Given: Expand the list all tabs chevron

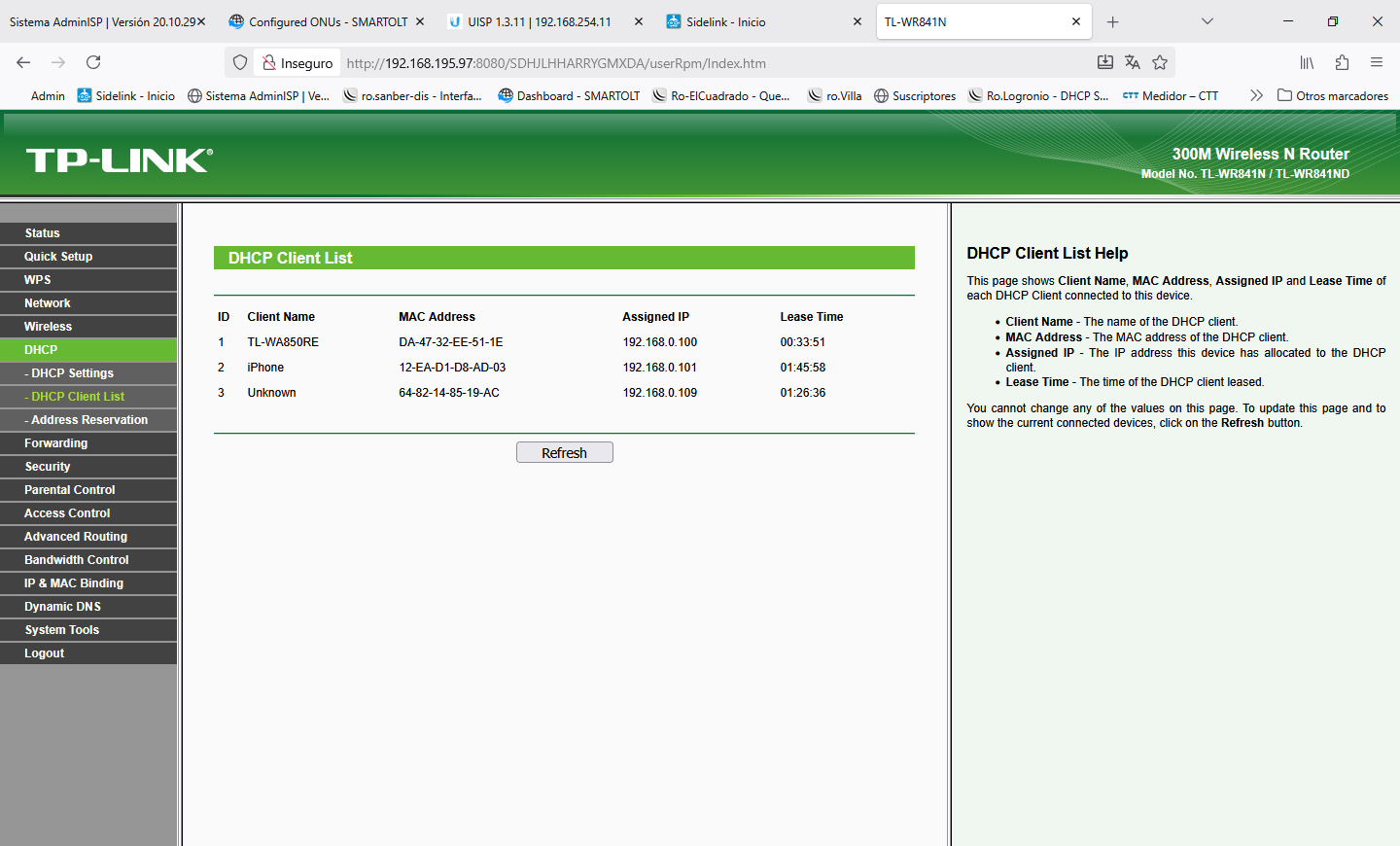Looking at the screenshot, I should pos(1207,21).
